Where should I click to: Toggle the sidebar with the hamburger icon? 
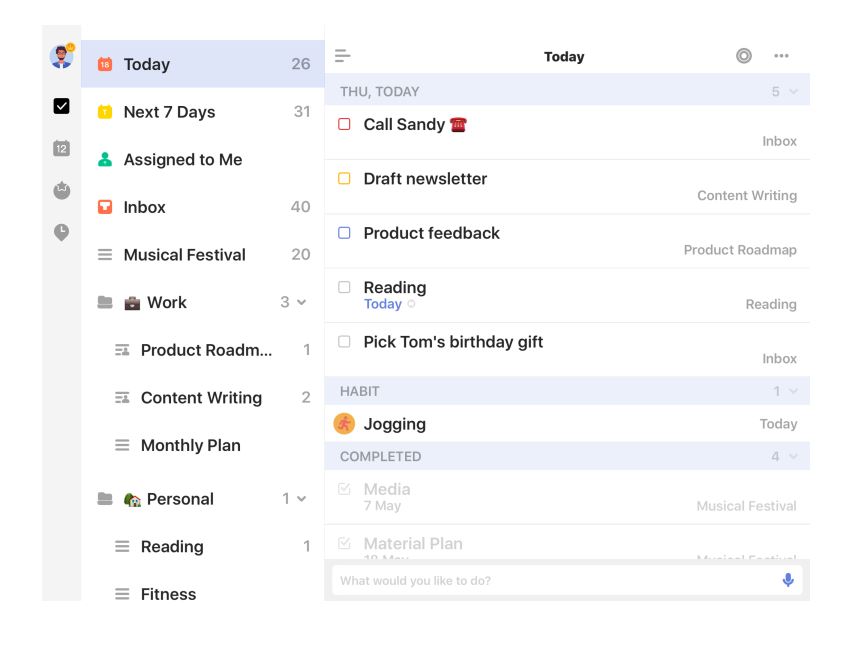pos(342,56)
